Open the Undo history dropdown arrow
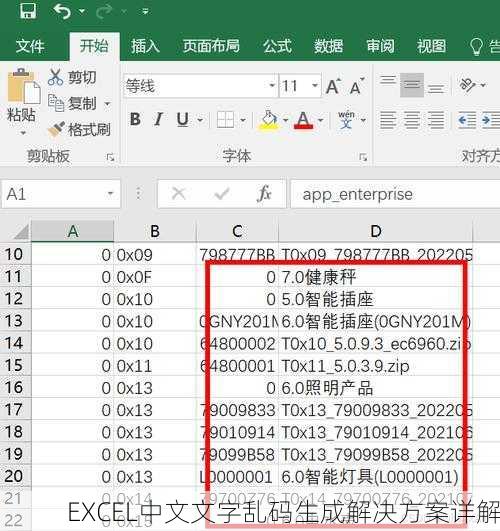Viewport: 500px width, 531px height. click(82, 11)
